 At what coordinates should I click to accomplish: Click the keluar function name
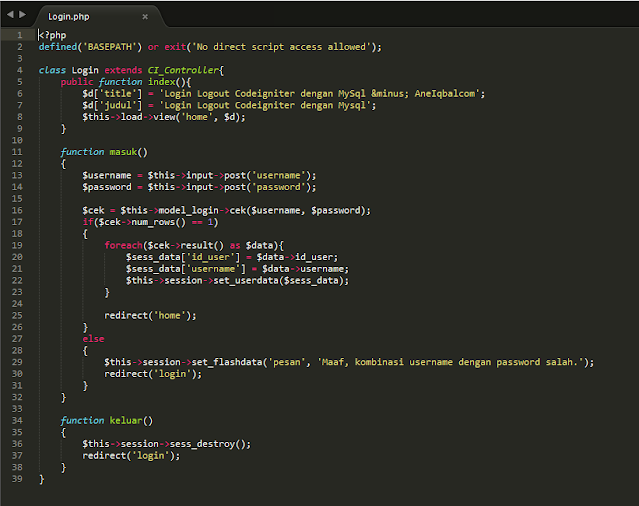pyautogui.click(x=126, y=420)
